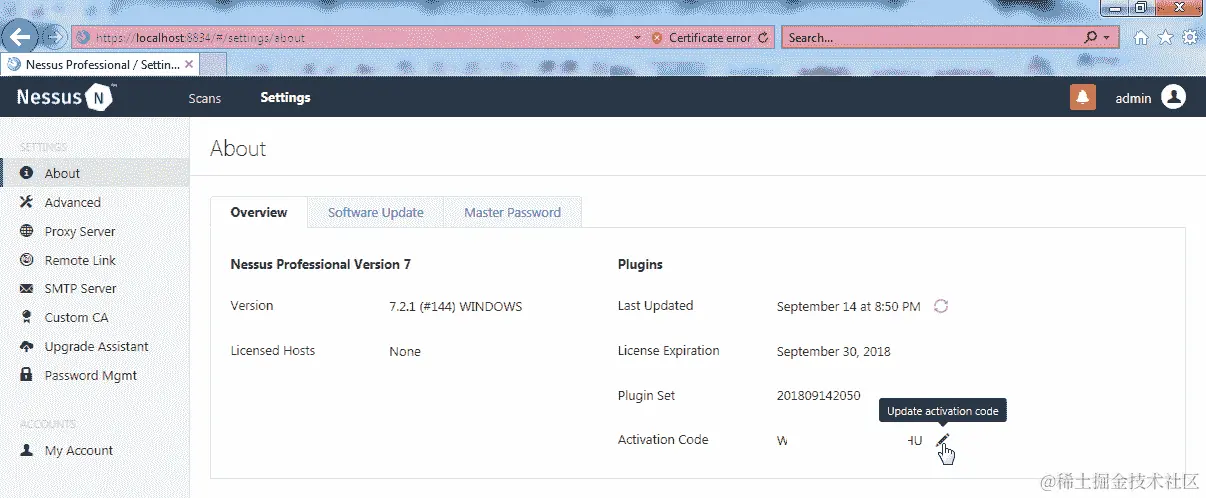Open the Upgrade Assistant page
The image size is (1206, 498).
click(95, 346)
